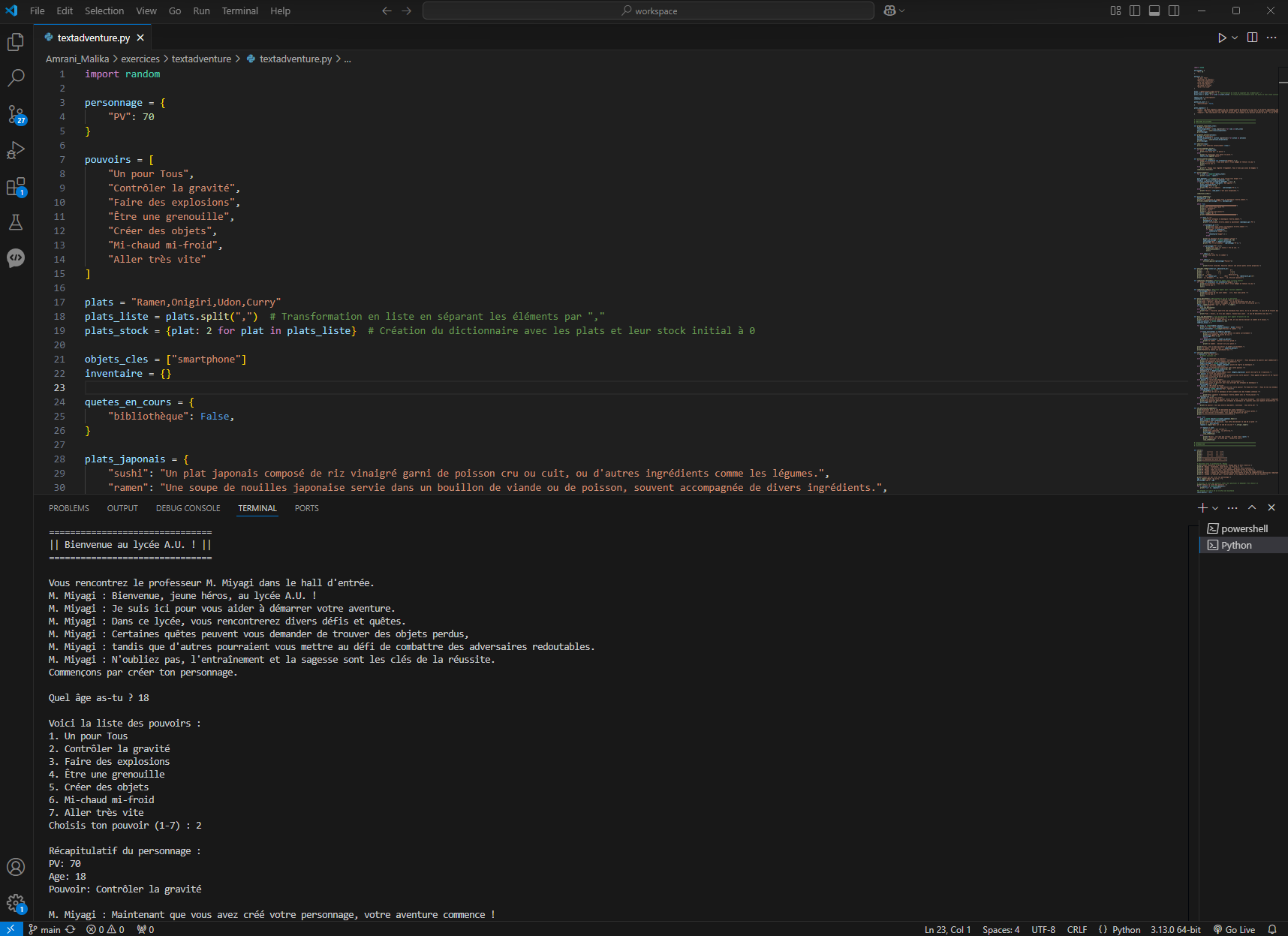The width and height of the screenshot is (1288, 936).
Task: Open the new terminal launch profile dropdown
Action: click(1215, 508)
